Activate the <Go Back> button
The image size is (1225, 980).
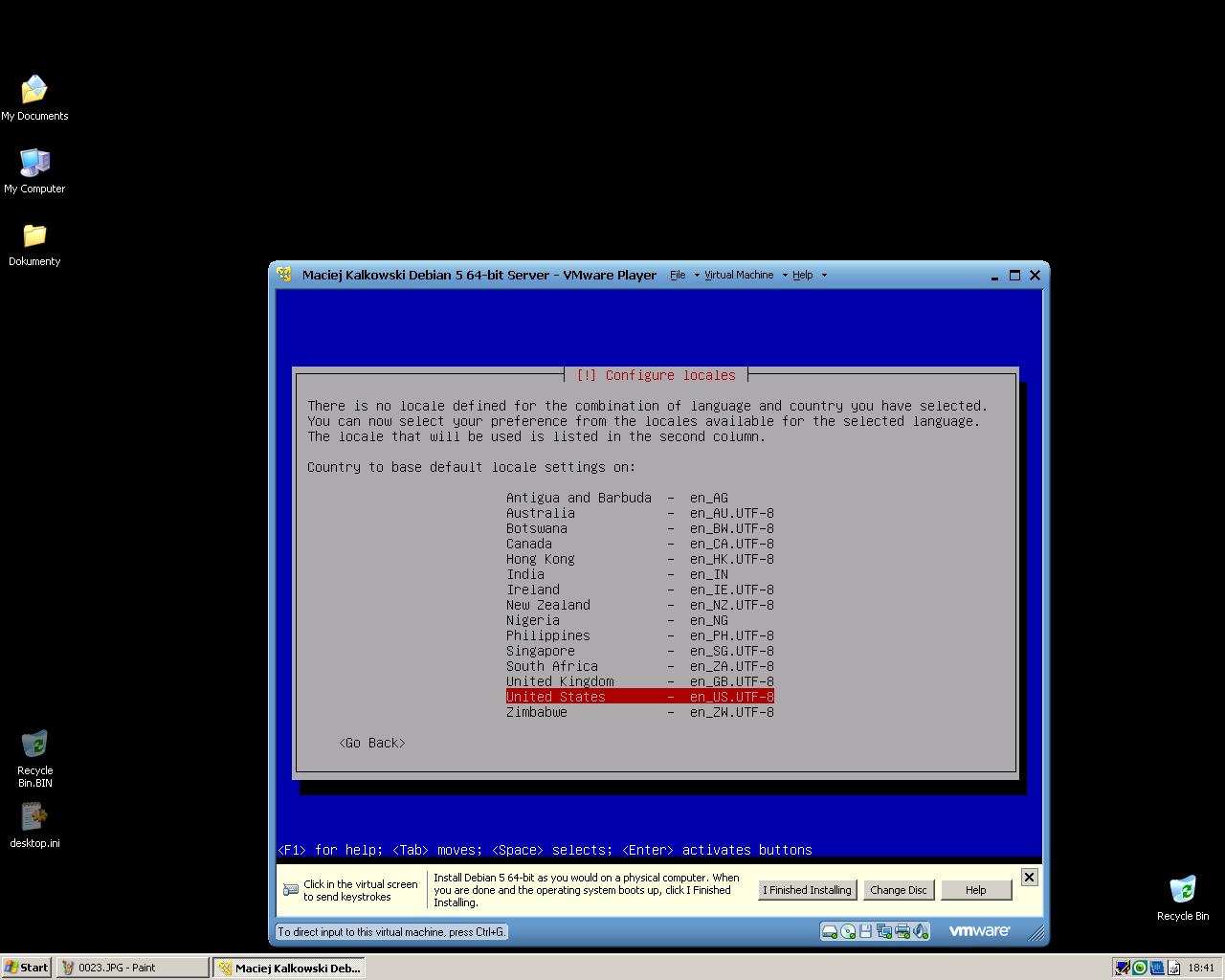pyautogui.click(x=372, y=743)
